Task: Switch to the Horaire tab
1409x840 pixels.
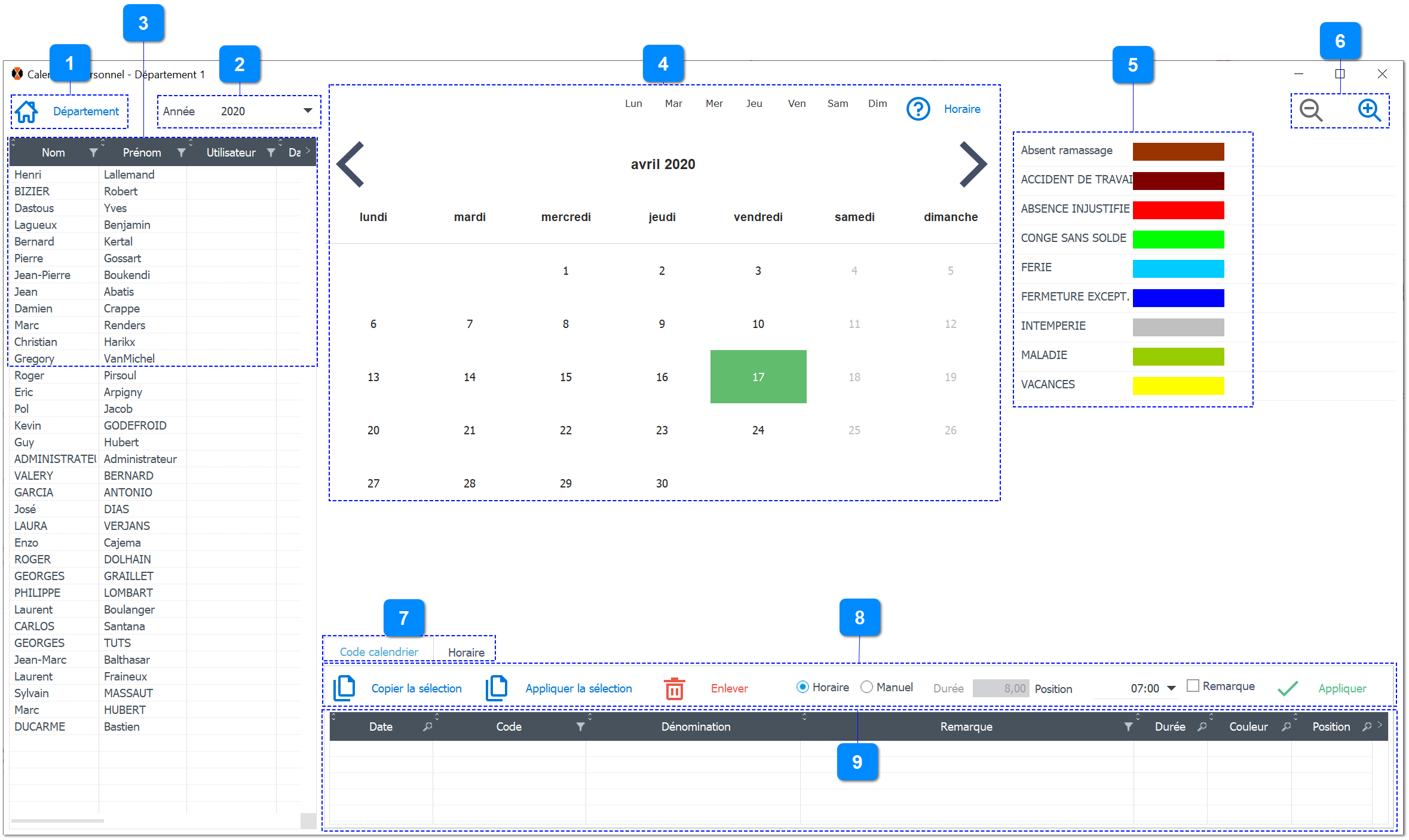Action: coord(465,652)
